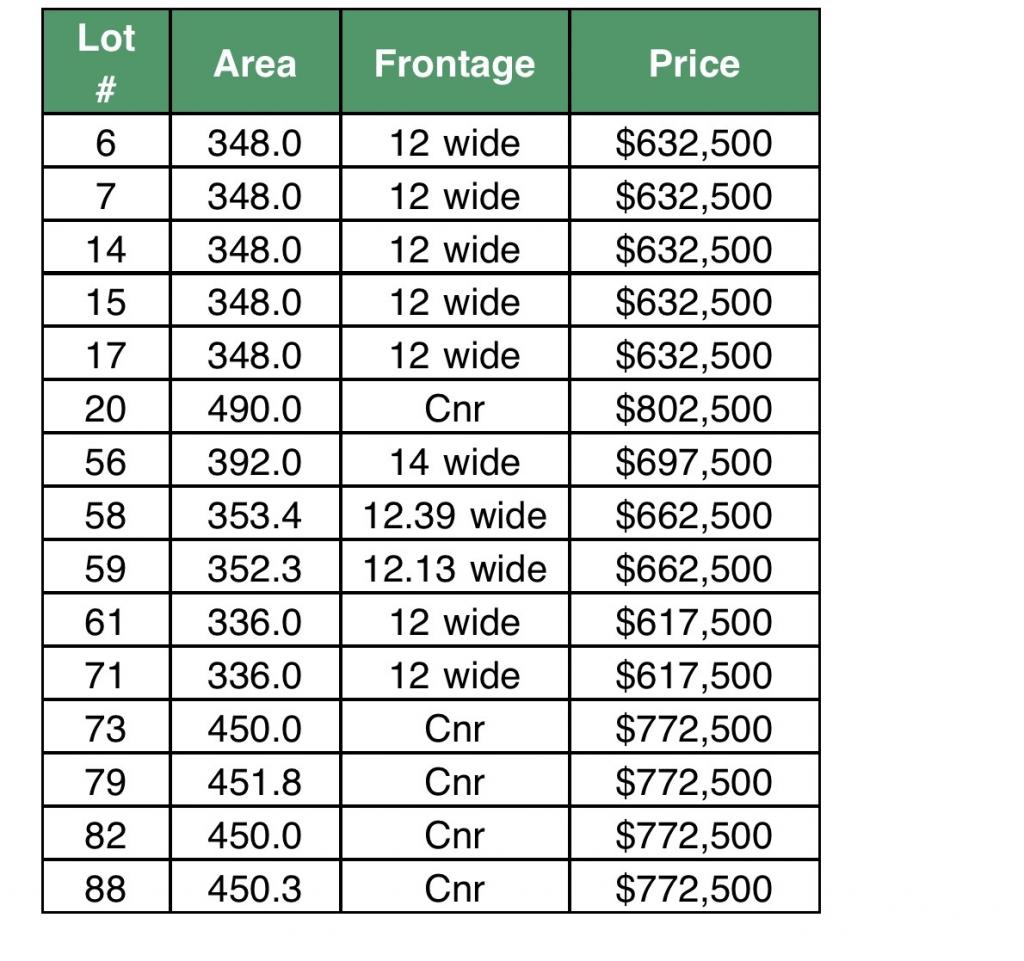Select the price for lot 7

click(694, 195)
